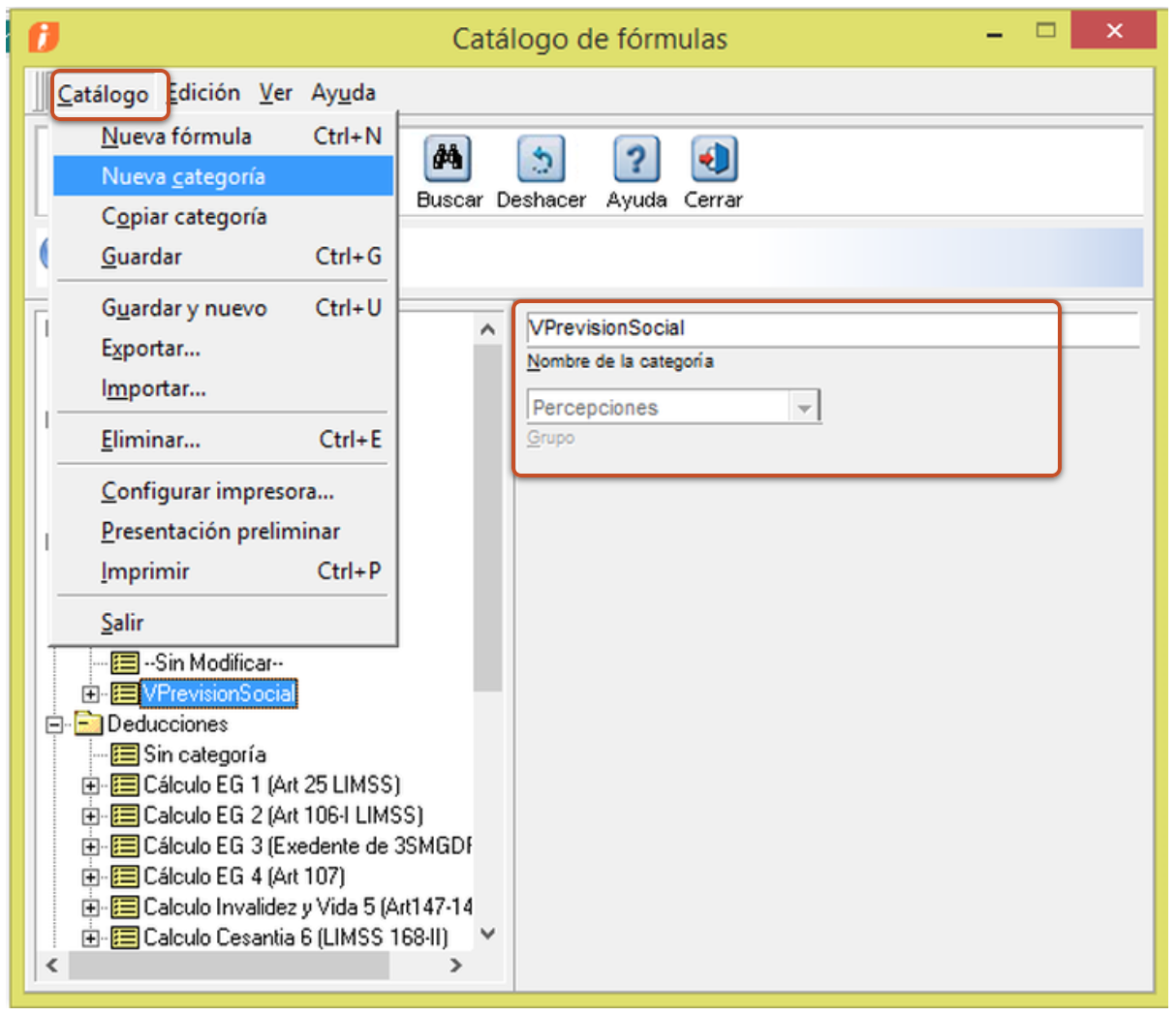Image resolution: width=1176 pixels, height=1015 pixels.
Task: Close the Catálogo de fórmulas window
Action: coord(1114,31)
